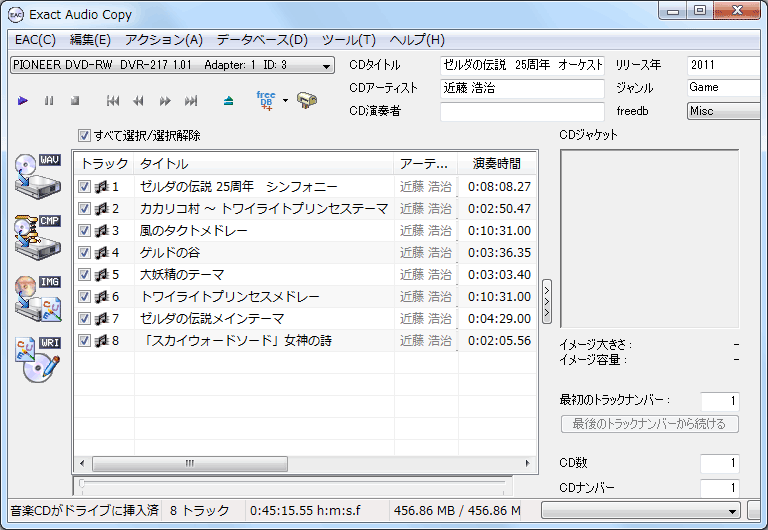Open the 編集(E) menu
768x530 pixels.
(x=90, y=40)
